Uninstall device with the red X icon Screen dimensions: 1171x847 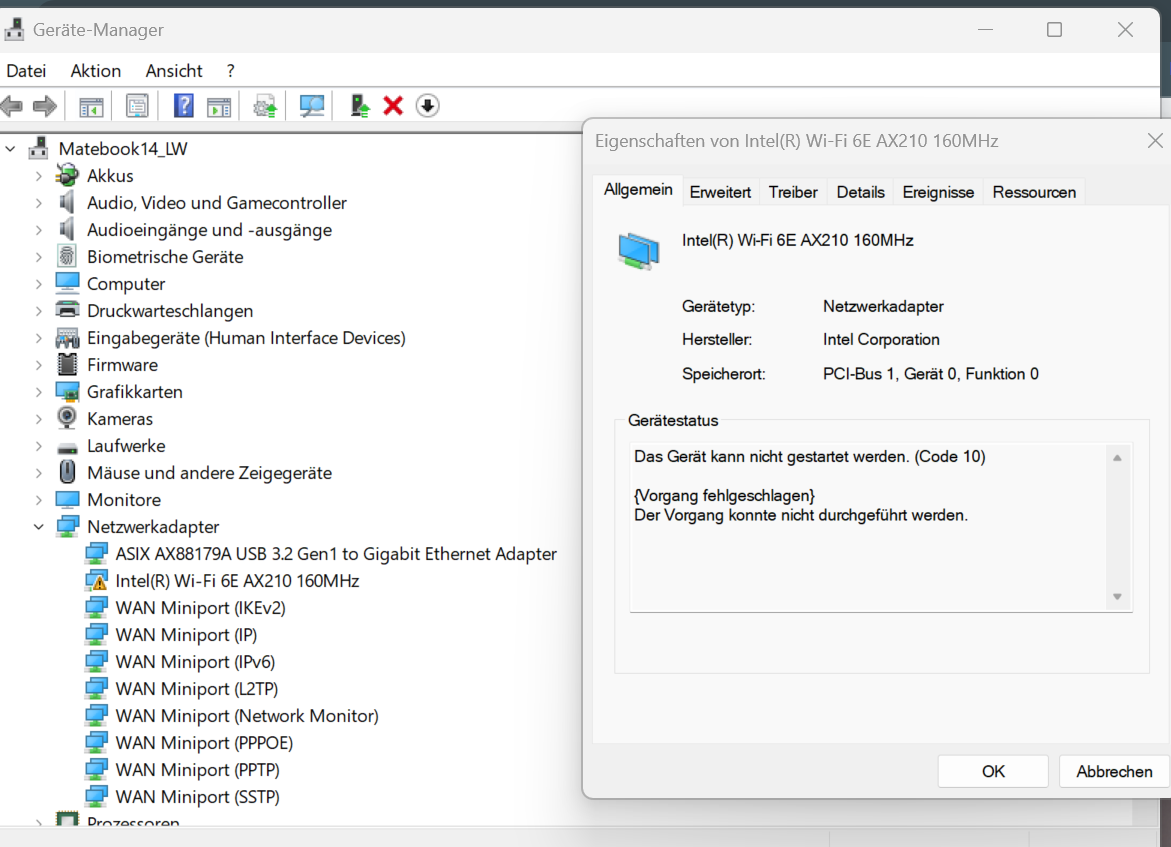pos(392,105)
